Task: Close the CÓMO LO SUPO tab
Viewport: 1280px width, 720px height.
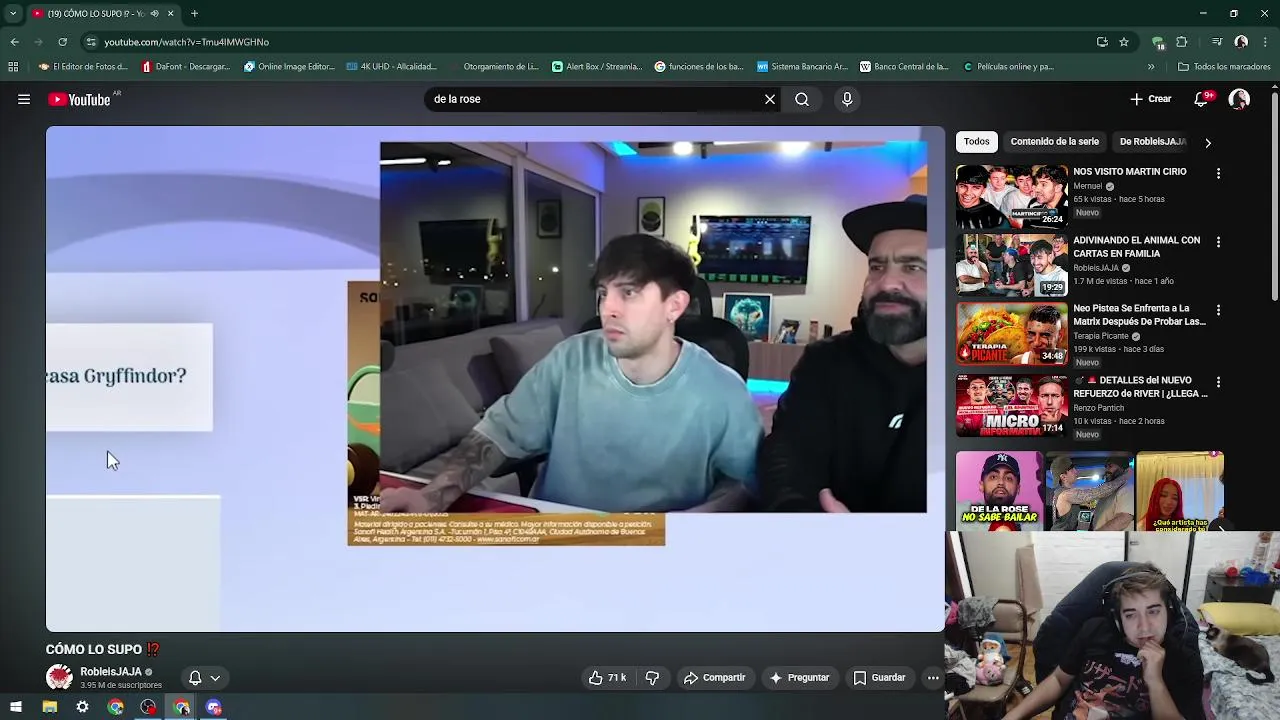Action: click(170, 13)
